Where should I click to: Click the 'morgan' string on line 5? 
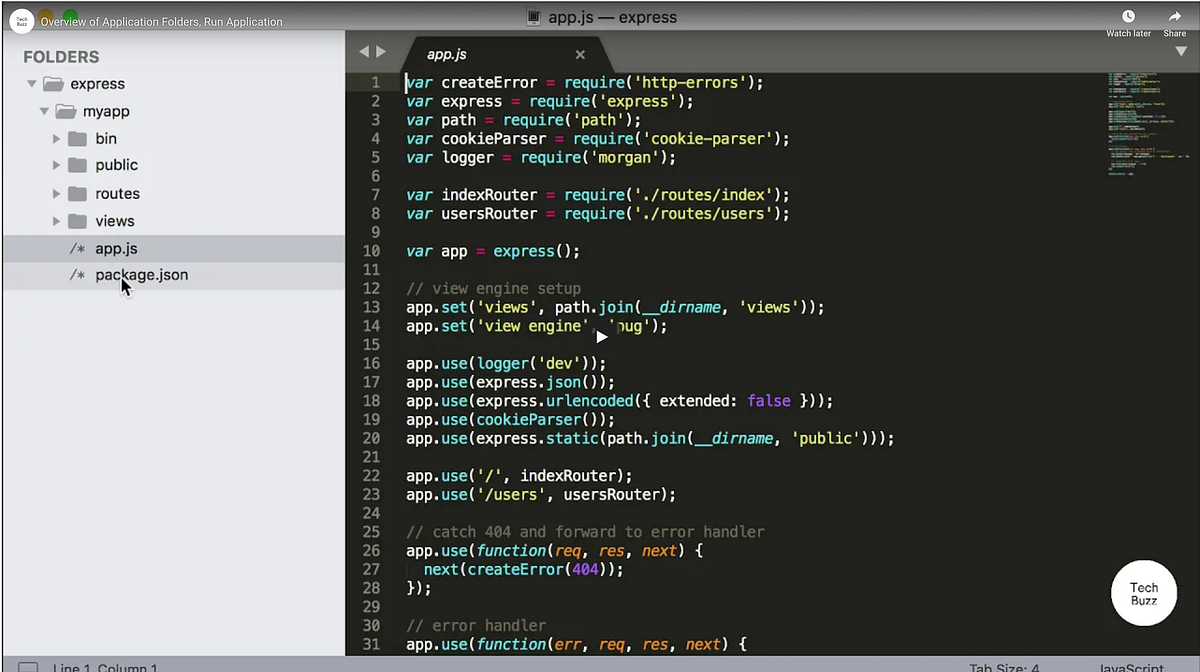622,158
